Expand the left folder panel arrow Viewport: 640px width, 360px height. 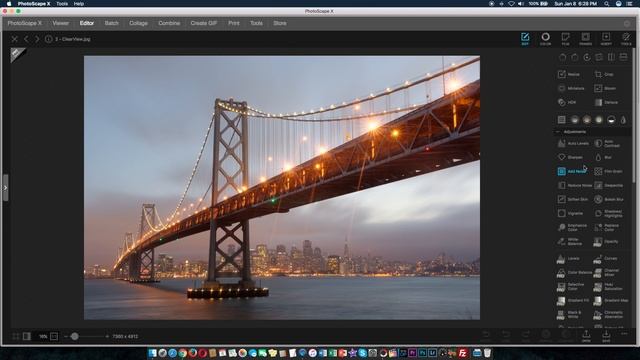pyautogui.click(x=5, y=188)
